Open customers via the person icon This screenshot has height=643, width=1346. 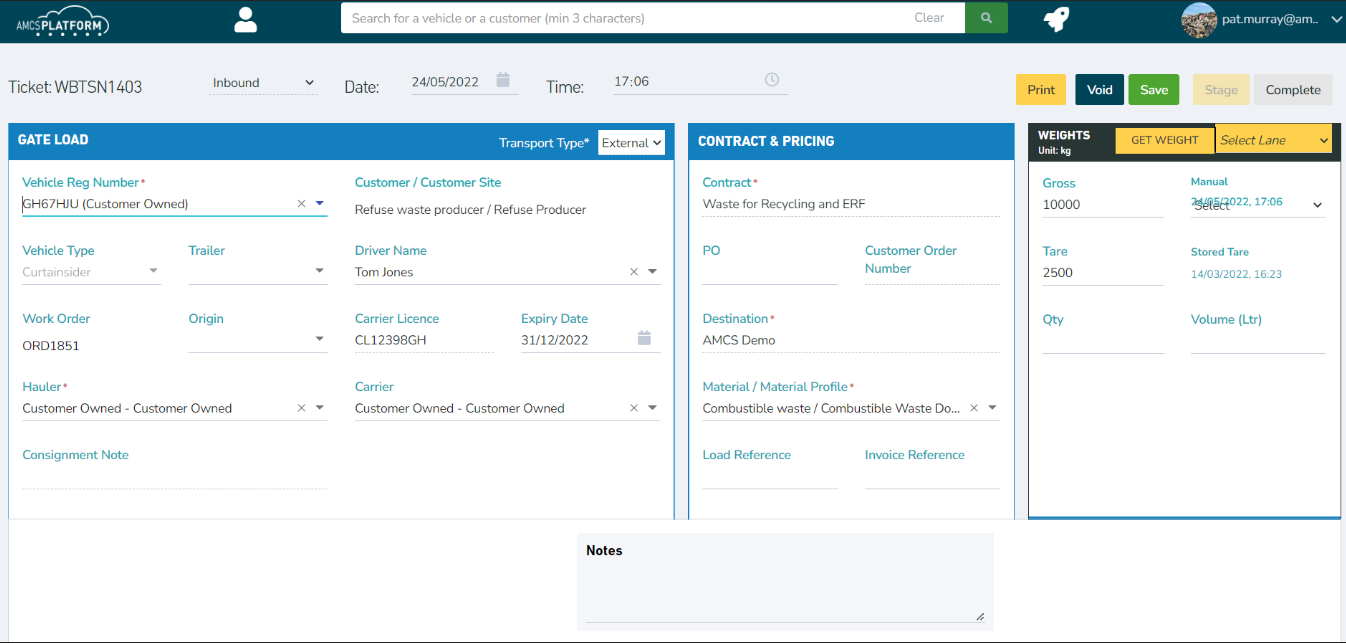245,19
